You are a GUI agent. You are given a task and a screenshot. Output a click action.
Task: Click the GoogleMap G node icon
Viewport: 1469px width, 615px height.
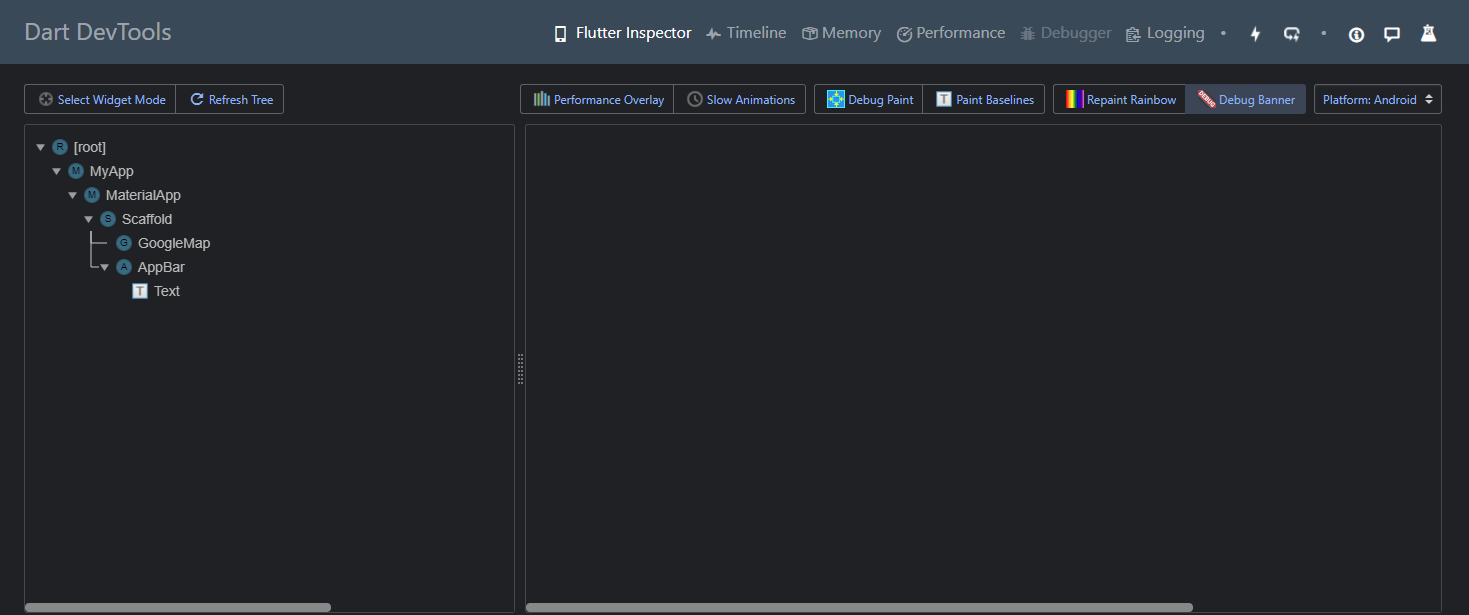point(124,243)
